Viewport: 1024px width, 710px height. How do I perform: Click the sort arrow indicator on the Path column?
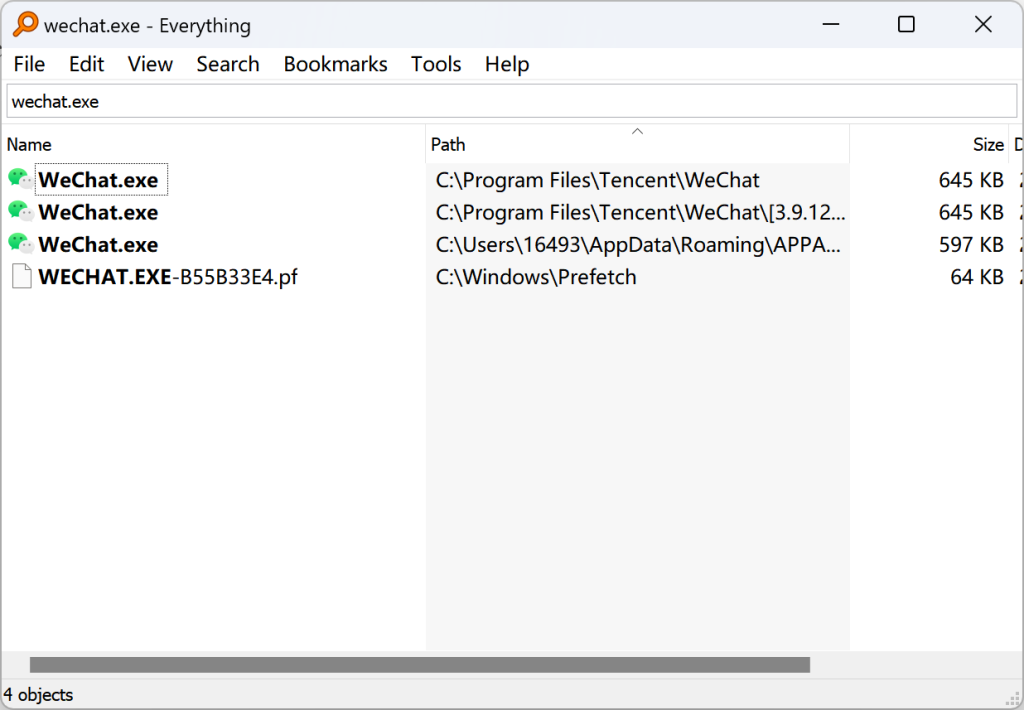click(637, 131)
